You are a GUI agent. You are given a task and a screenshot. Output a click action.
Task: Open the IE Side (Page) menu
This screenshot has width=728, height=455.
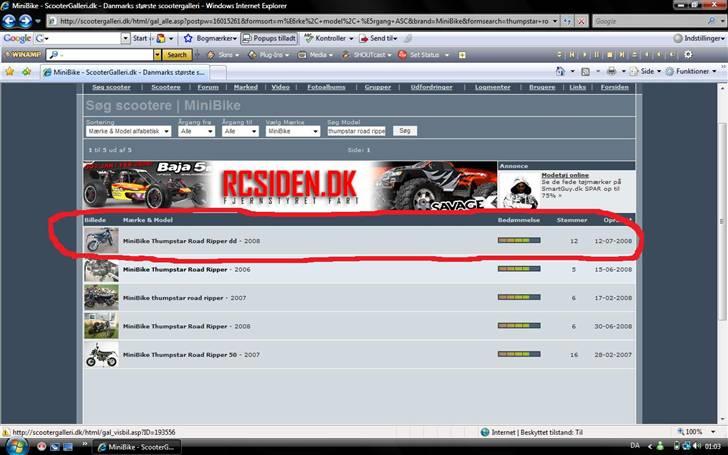(645, 72)
